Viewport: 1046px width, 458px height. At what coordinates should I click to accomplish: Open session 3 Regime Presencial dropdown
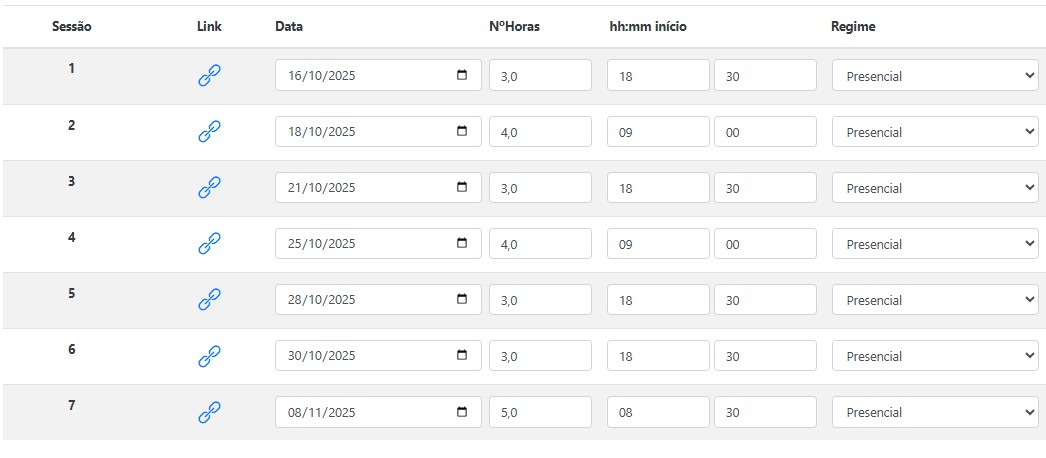[x=934, y=188]
